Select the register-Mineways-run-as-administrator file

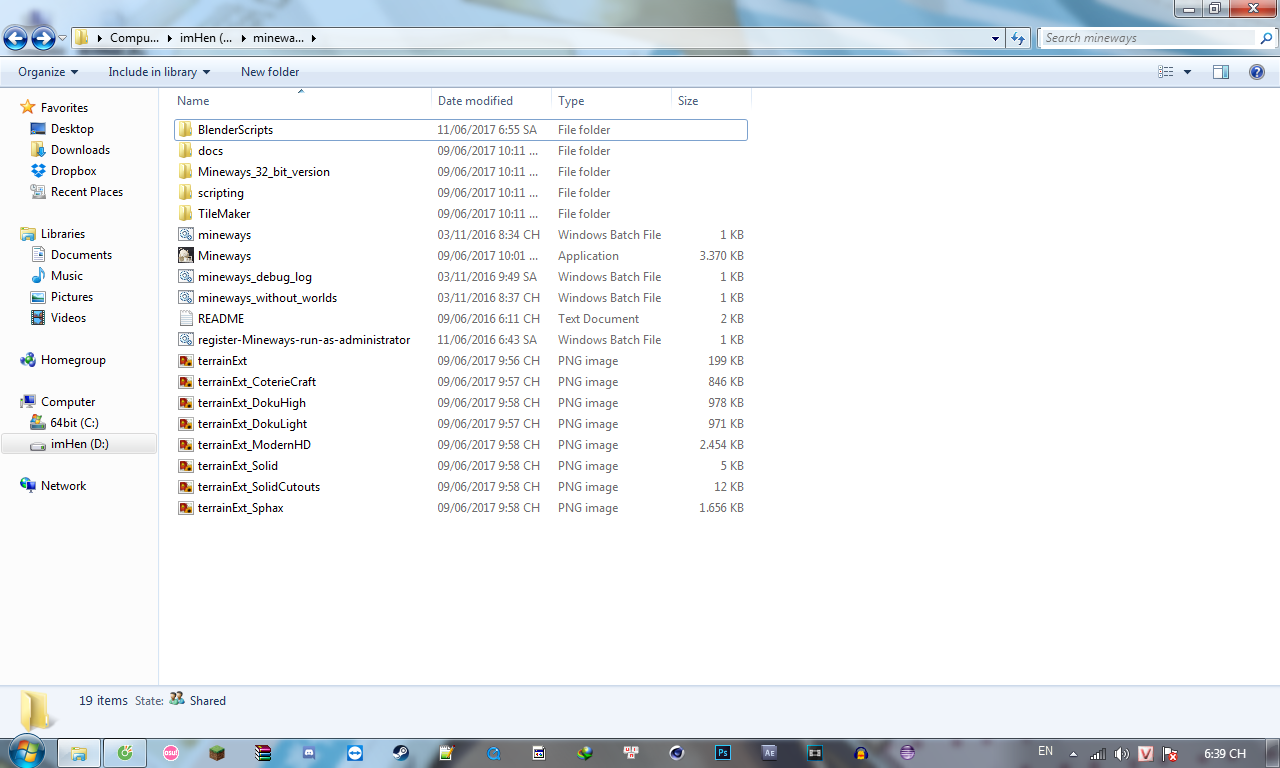pos(461,340)
